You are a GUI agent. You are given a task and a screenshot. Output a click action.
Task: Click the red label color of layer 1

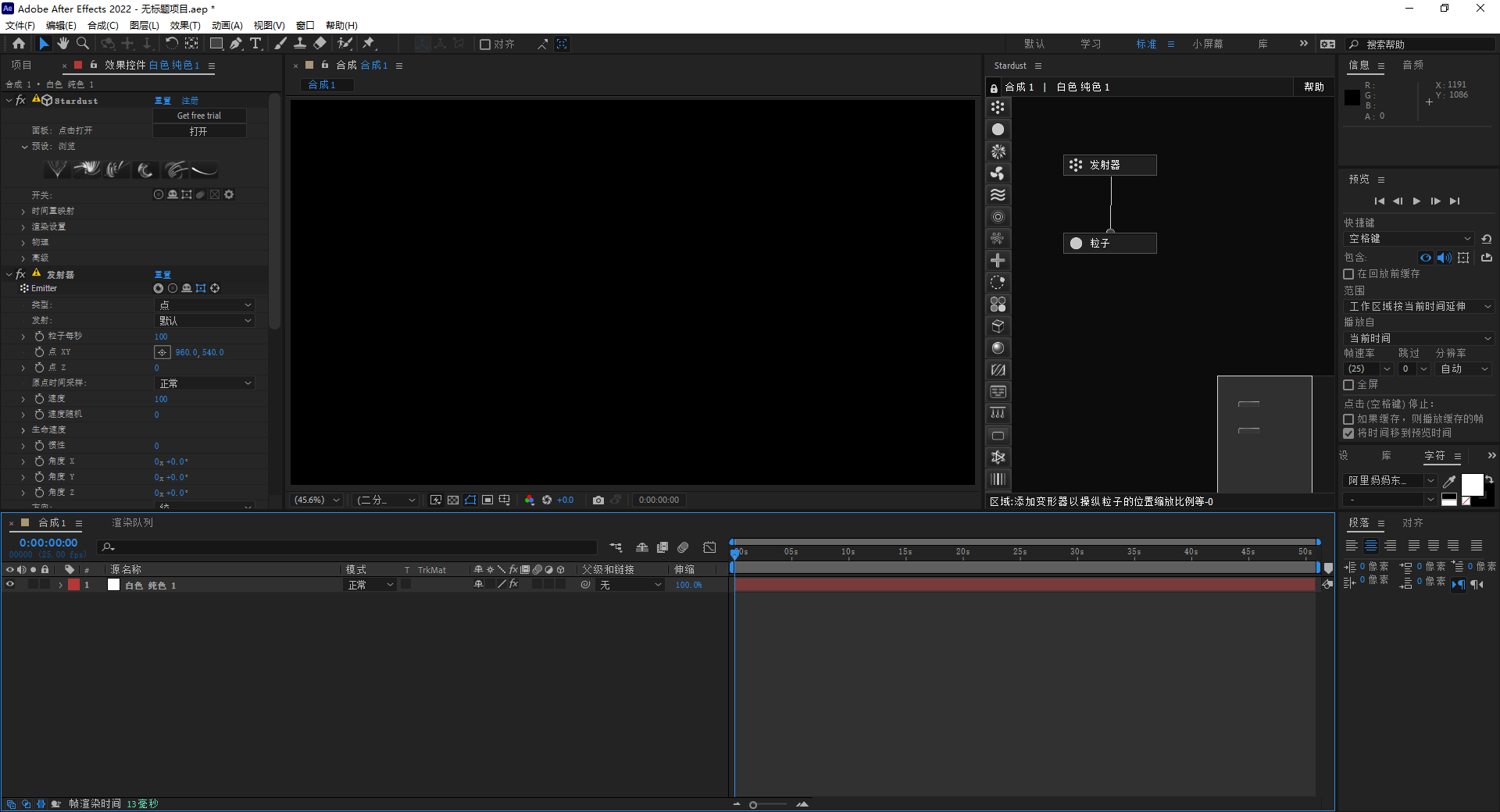click(73, 585)
